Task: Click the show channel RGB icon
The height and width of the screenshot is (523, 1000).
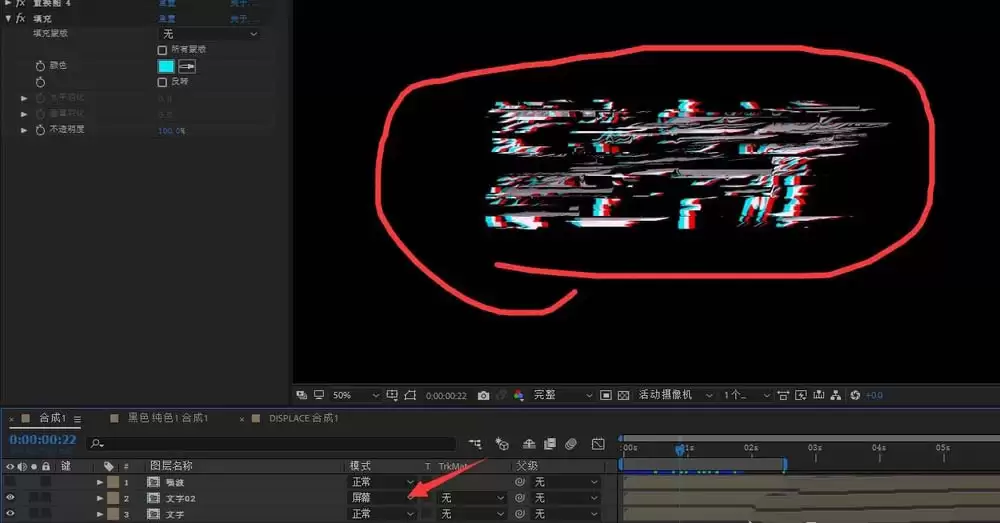Action: pyautogui.click(x=518, y=395)
